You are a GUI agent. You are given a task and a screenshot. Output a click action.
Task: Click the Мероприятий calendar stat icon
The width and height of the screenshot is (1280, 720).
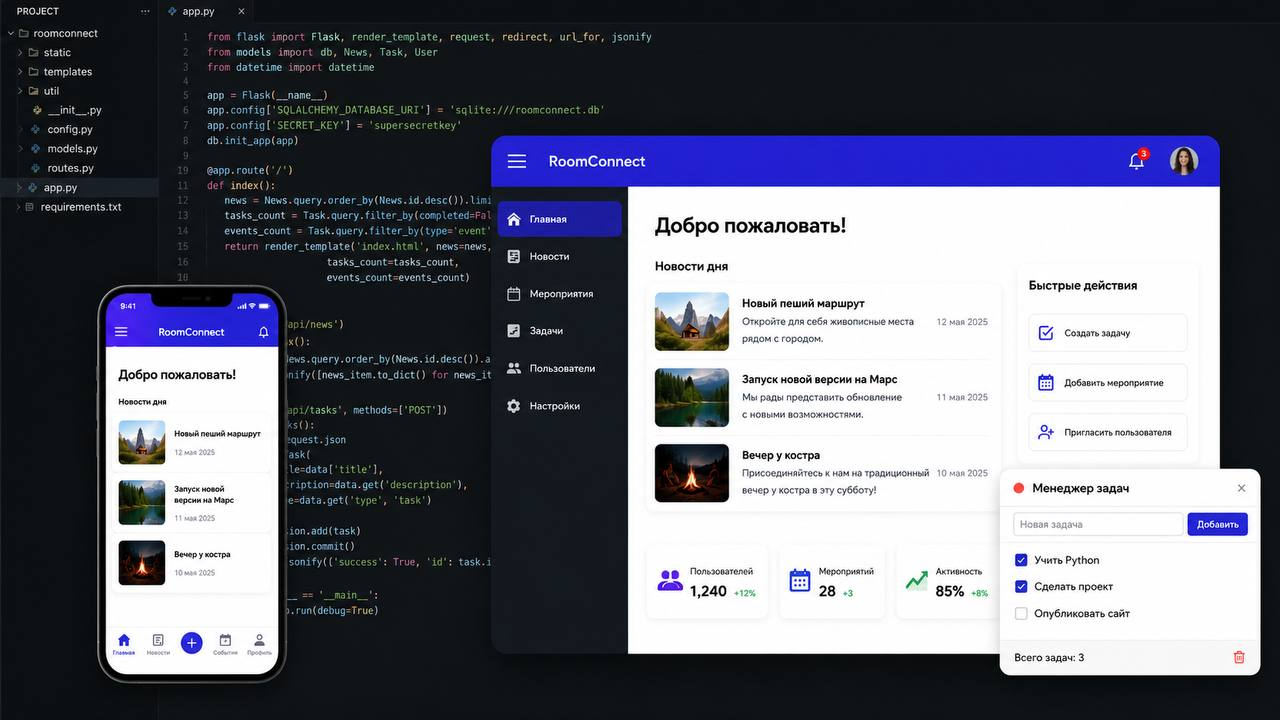(799, 580)
